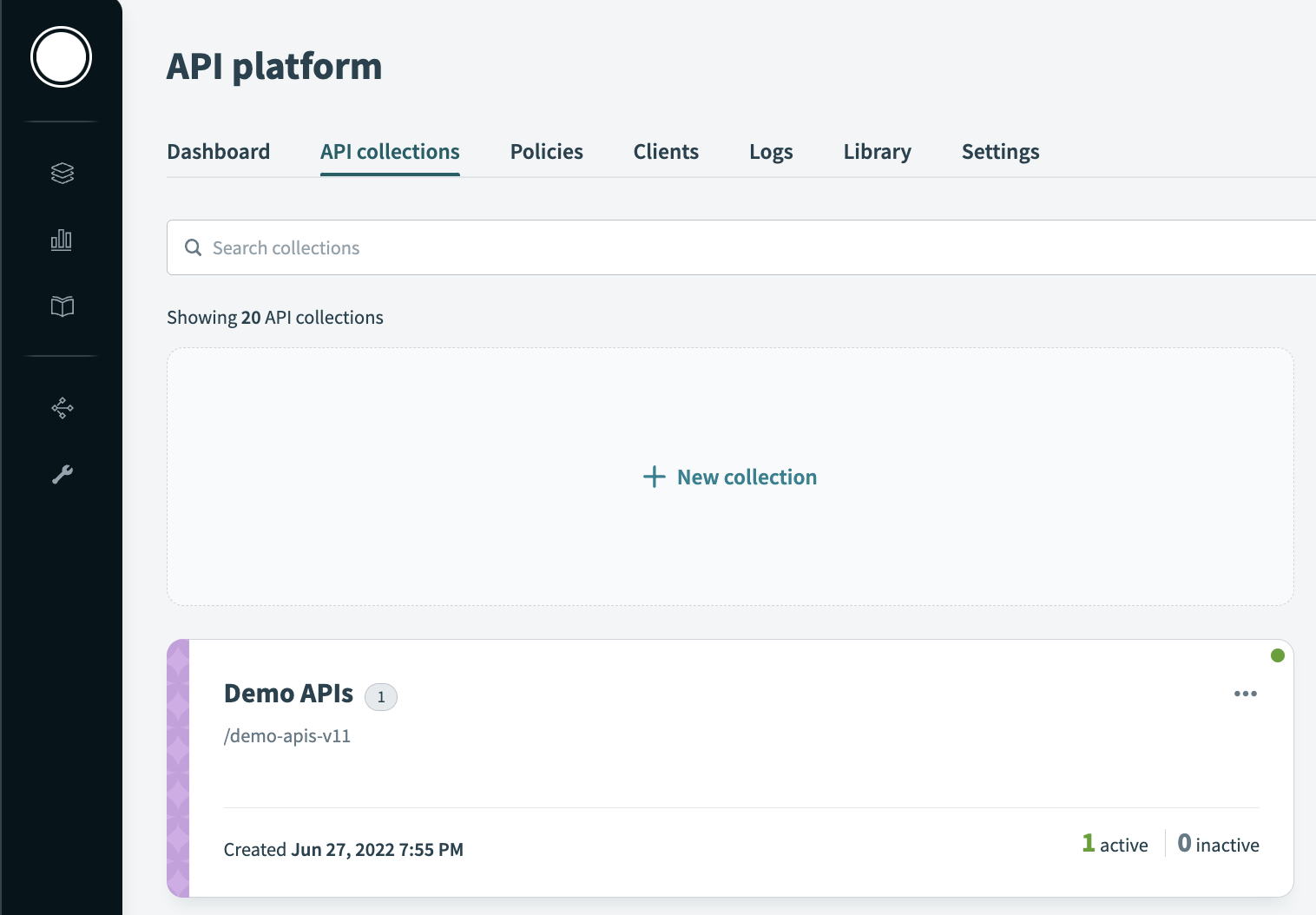1316x915 pixels.
Task: Open the ellipsis menu on the Demo APIs card
Action: [1245, 693]
